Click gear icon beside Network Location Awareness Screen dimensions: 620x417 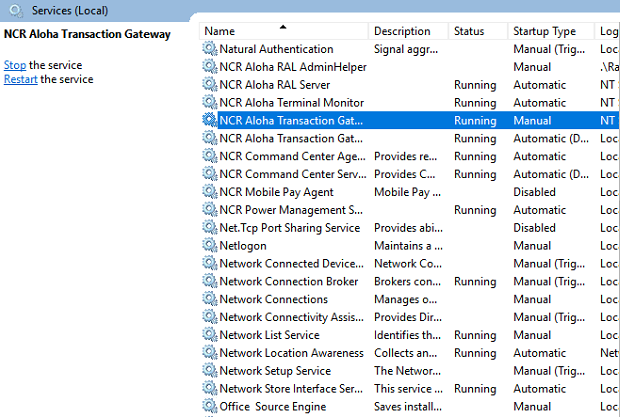pyautogui.click(x=210, y=353)
